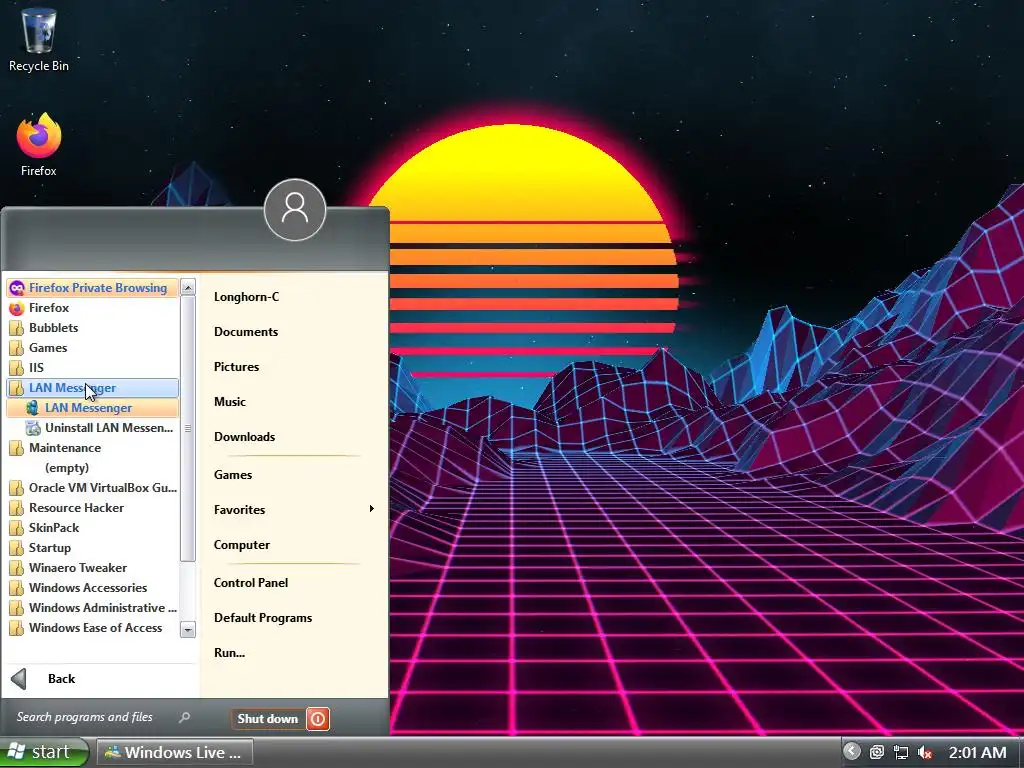1024x768 pixels.
Task: Launch Firefox from the programs list
Action: 92,308
